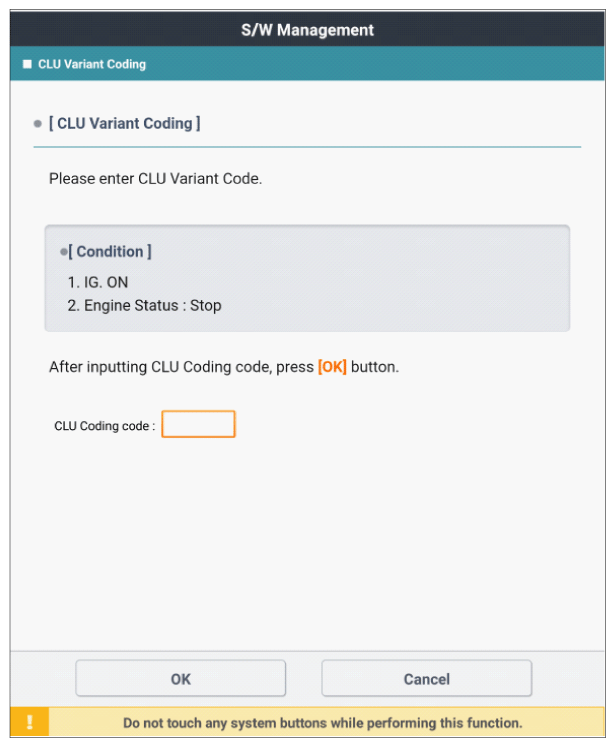Viewport: 615px width, 748px height.
Task: Click the yellow warning exclamation icon
Action: 29,722
